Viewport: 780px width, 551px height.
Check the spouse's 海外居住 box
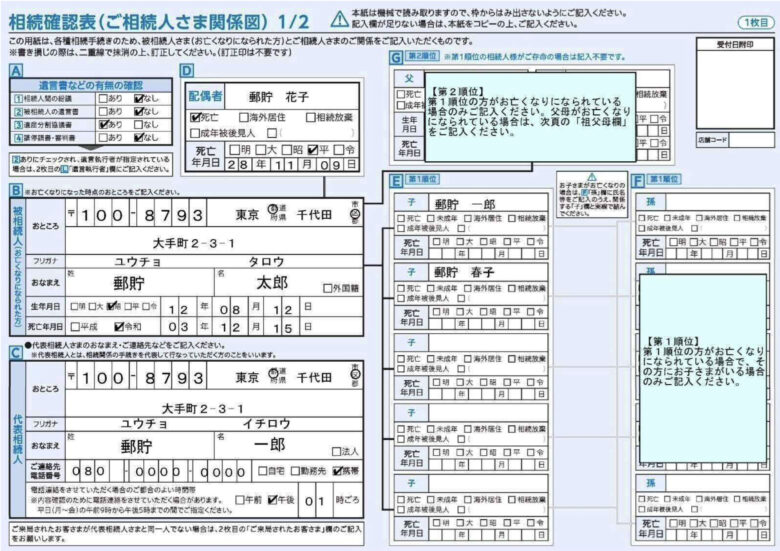click(x=243, y=117)
